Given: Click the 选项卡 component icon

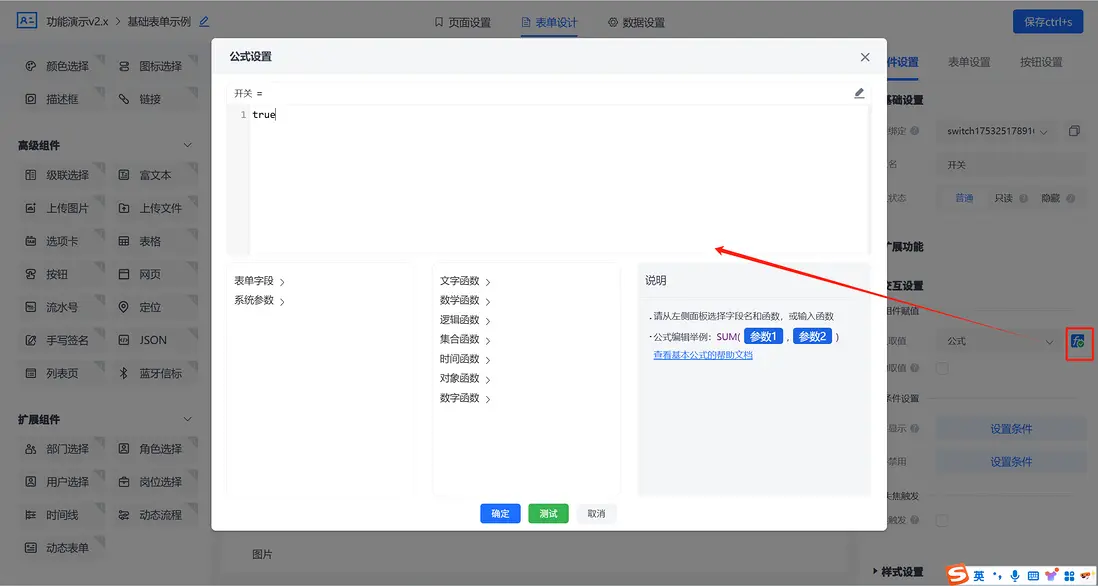Looking at the screenshot, I should [30, 241].
